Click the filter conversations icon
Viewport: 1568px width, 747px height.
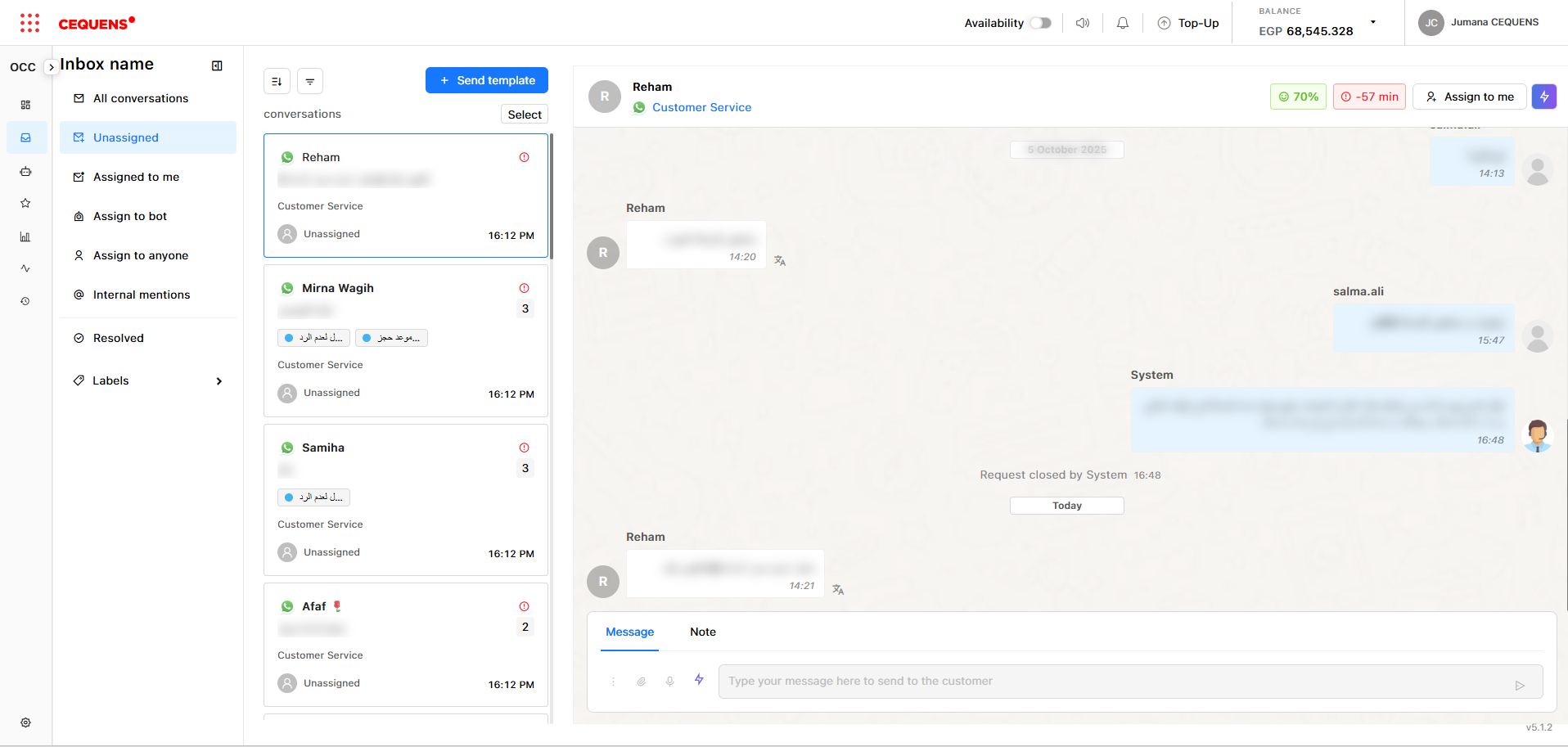pyautogui.click(x=310, y=81)
